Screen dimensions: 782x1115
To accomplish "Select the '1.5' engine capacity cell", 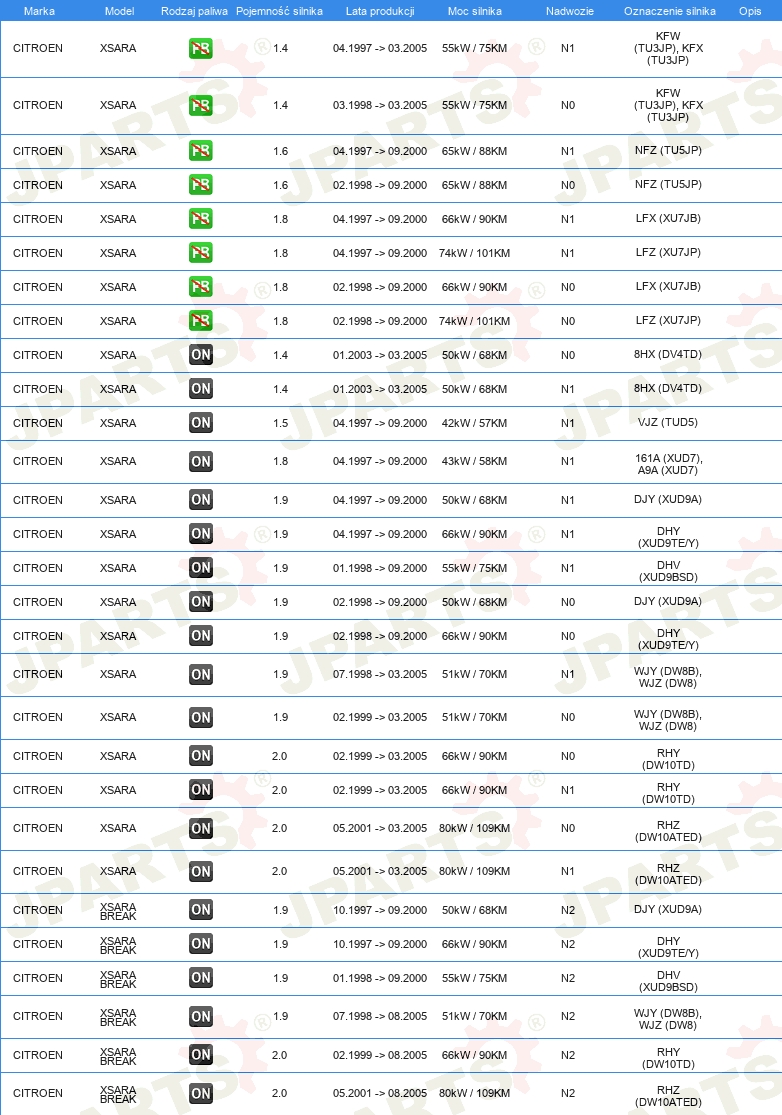I will click(281, 423).
